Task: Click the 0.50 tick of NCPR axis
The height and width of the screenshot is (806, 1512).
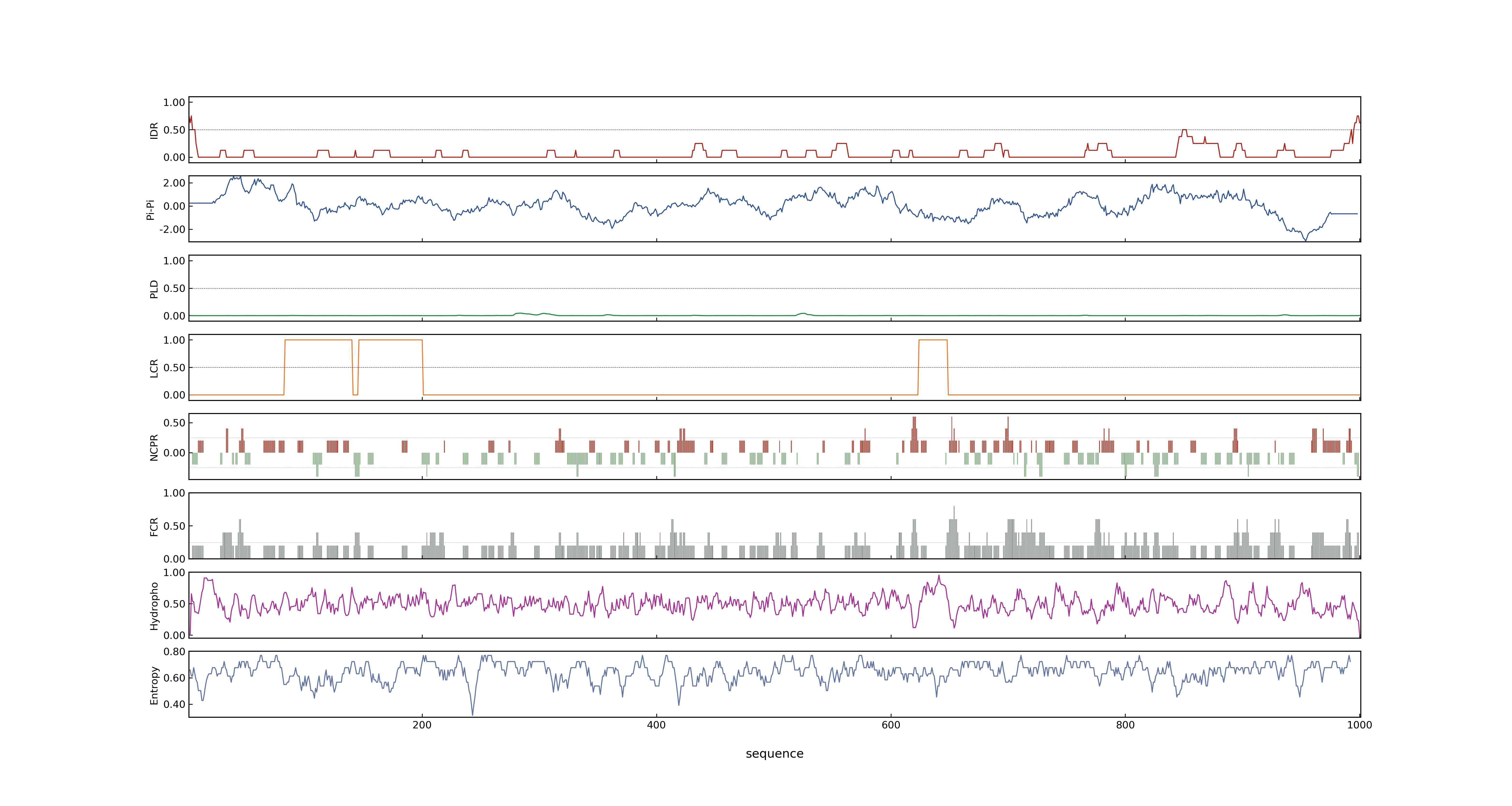Action: click(x=174, y=423)
